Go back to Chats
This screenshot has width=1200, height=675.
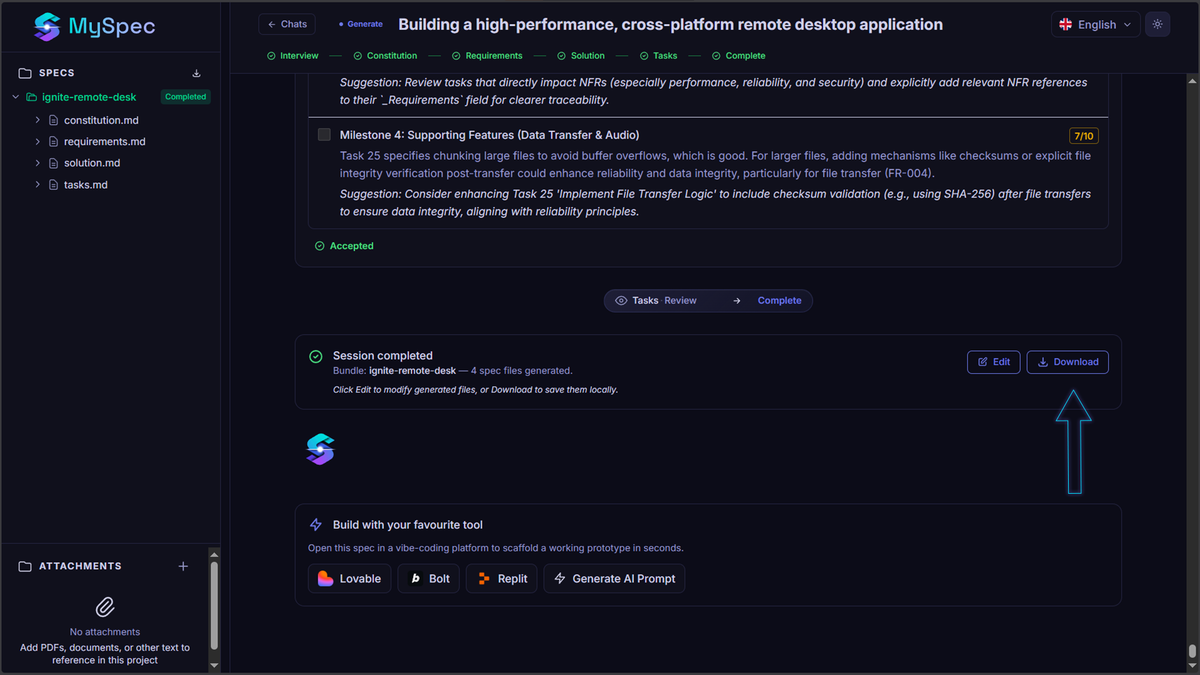point(287,24)
